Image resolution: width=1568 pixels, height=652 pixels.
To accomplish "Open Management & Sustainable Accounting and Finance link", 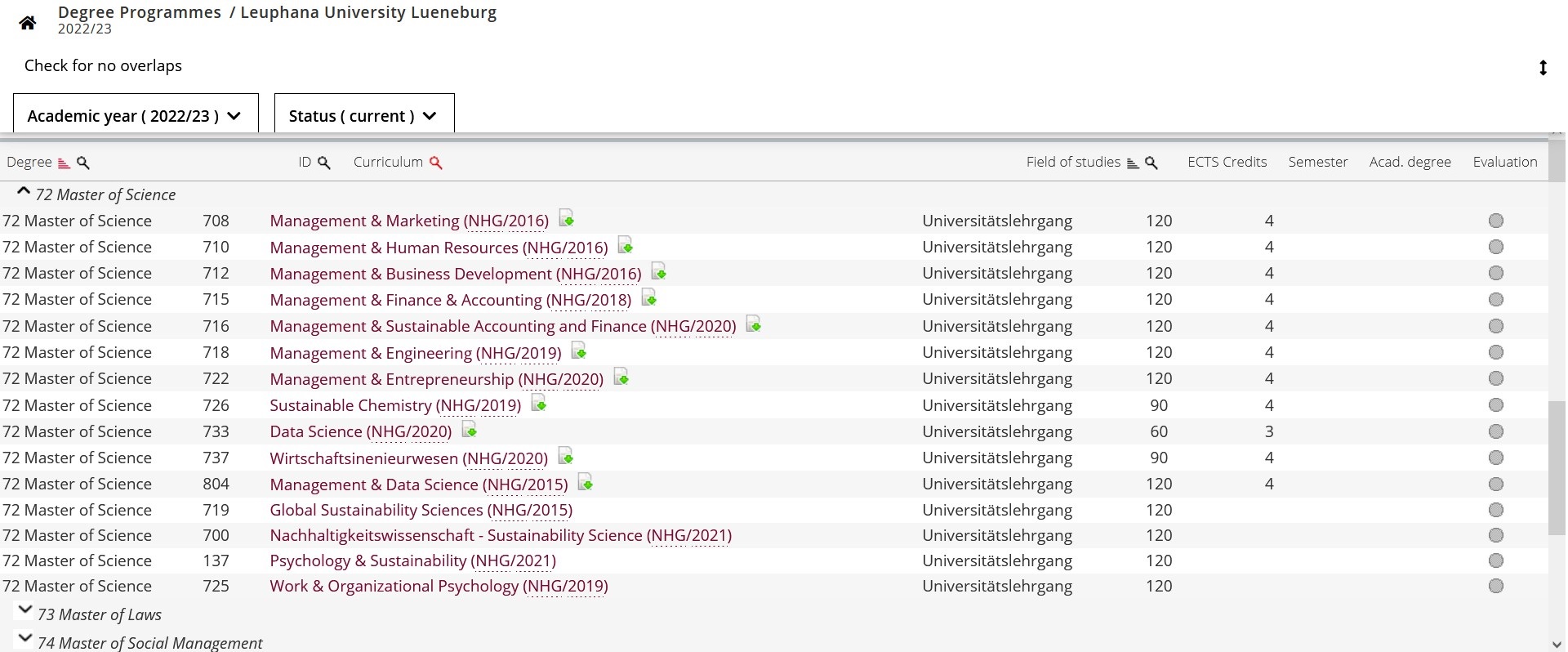I will (x=503, y=326).
